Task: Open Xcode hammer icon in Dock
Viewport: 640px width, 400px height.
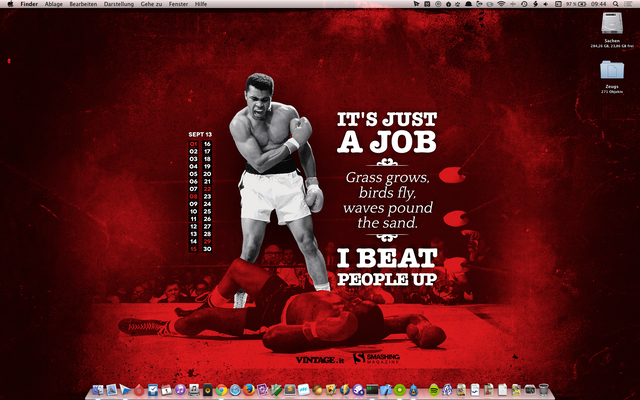Action: (386, 390)
